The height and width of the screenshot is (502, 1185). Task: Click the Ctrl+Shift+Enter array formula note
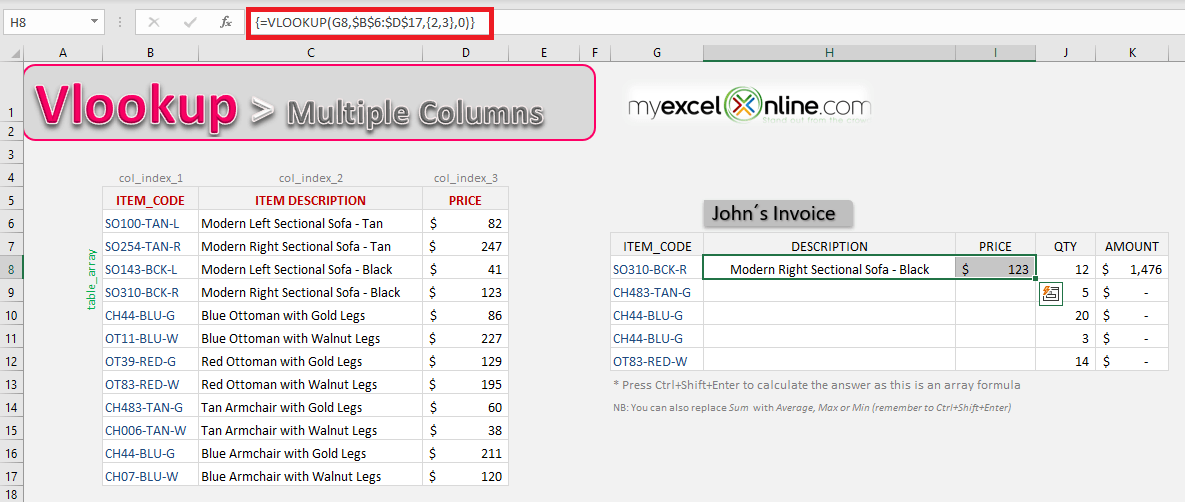click(815, 385)
